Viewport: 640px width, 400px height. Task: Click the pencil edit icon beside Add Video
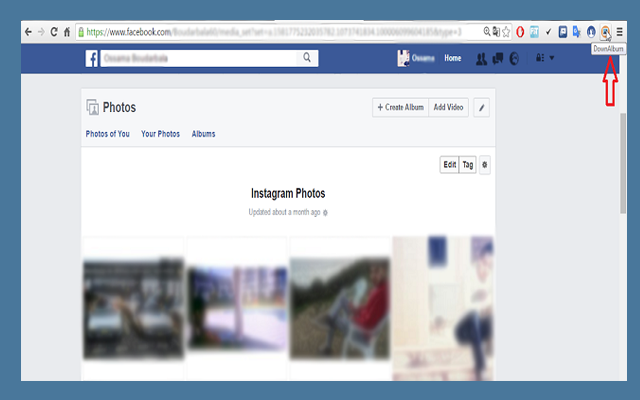tap(481, 107)
